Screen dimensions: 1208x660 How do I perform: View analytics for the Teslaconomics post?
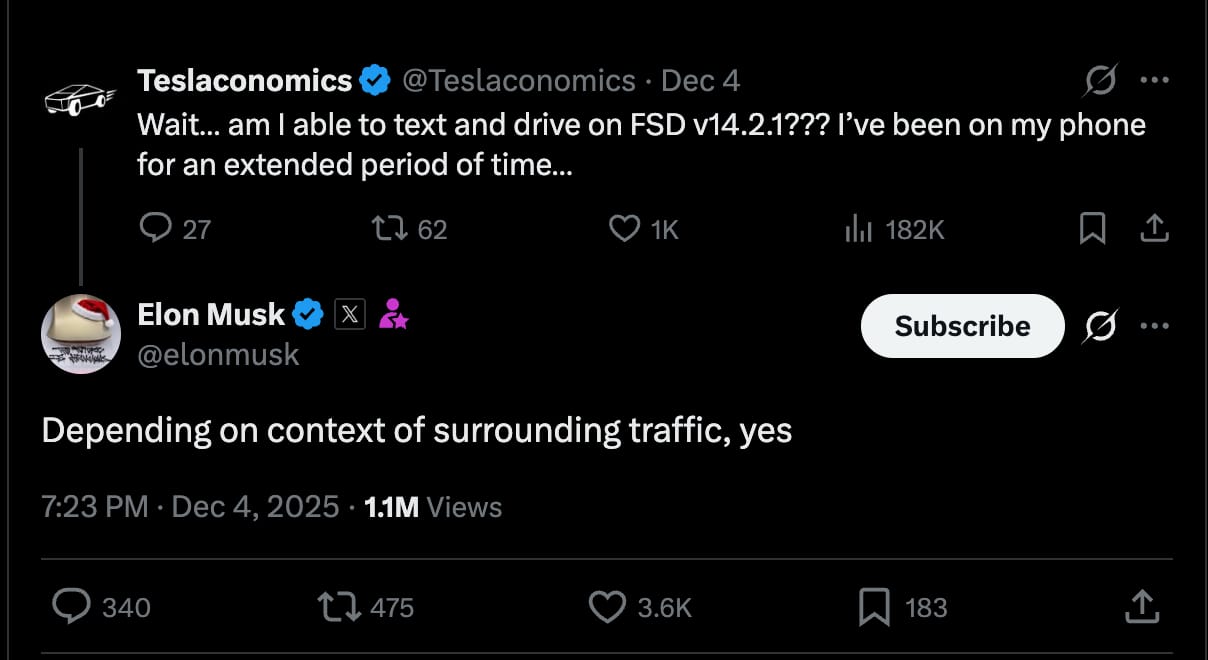click(x=859, y=229)
